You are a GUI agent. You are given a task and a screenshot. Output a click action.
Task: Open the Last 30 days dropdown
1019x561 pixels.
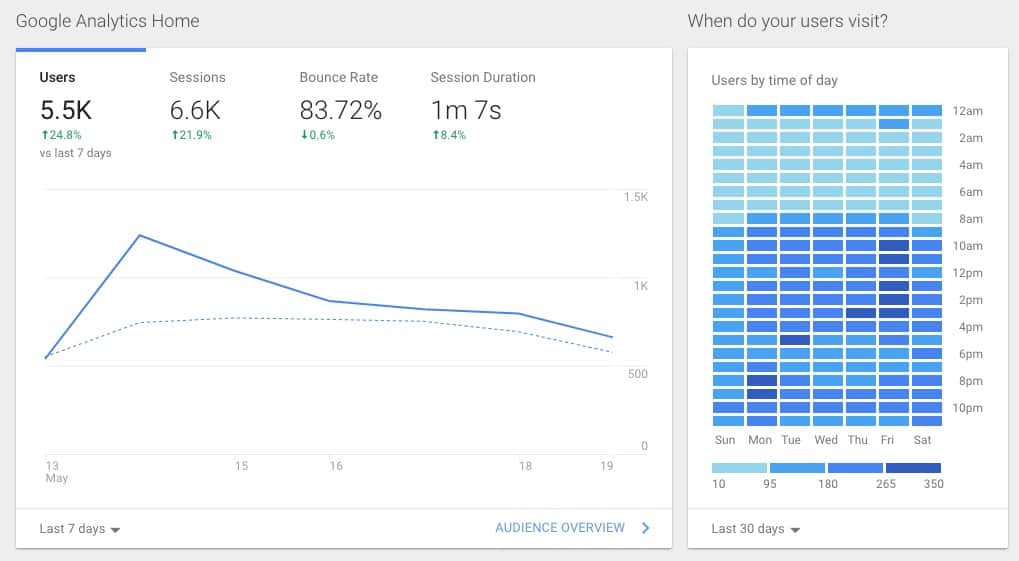coord(755,528)
